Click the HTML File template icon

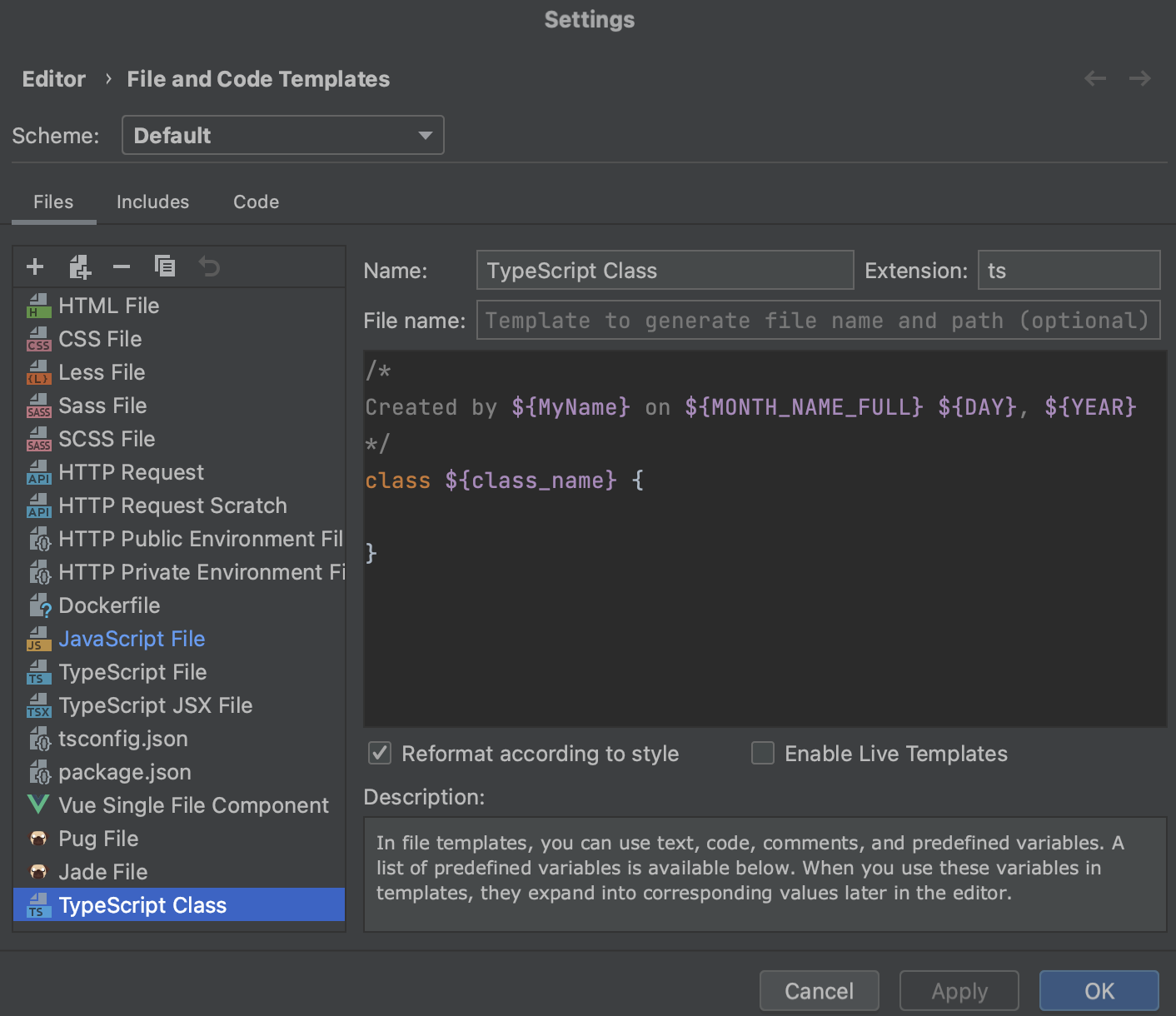[x=38, y=306]
